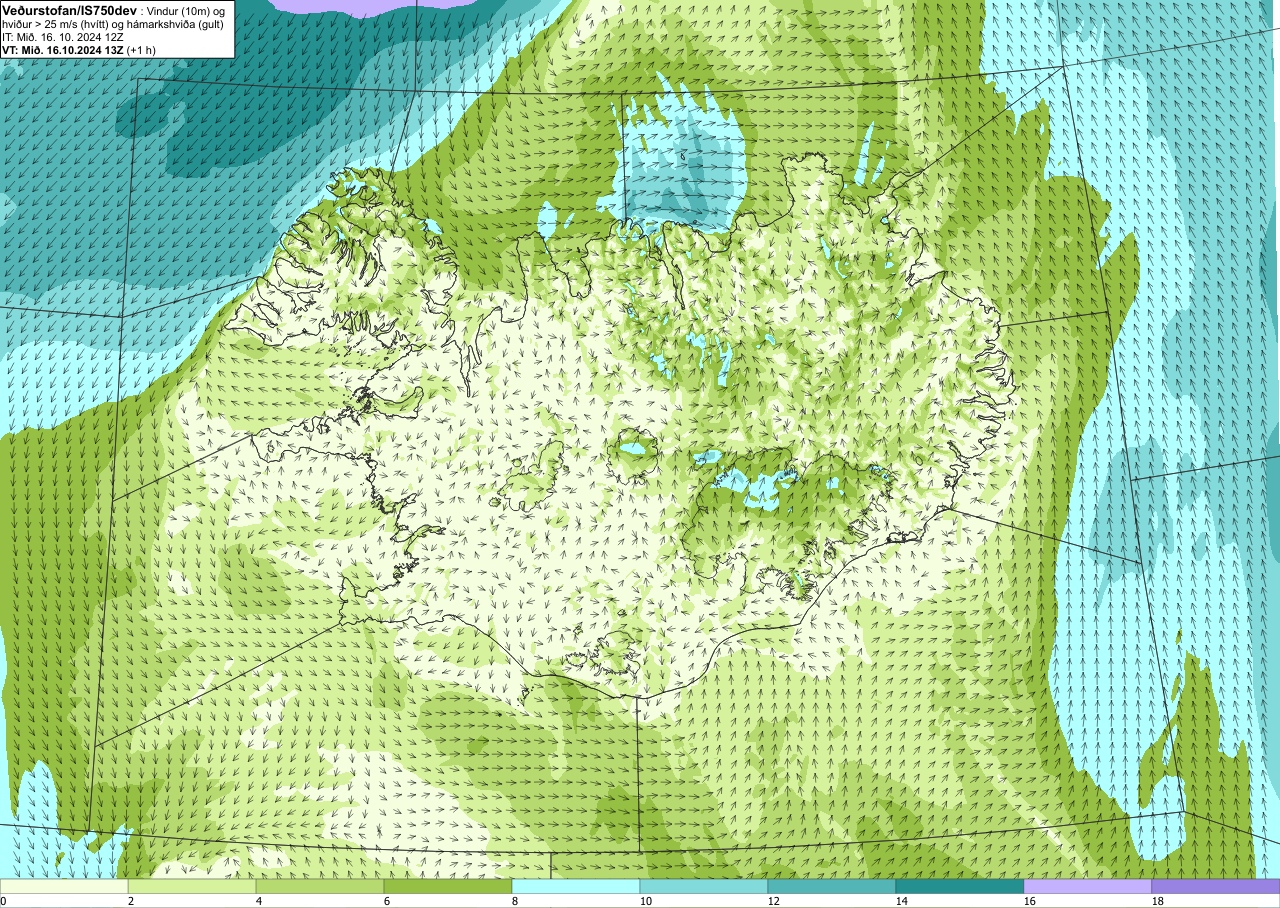Click the 8–10 m/s light cyan legend swatch
Screen dimensions: 1280x908
click(x=576, y=886)
